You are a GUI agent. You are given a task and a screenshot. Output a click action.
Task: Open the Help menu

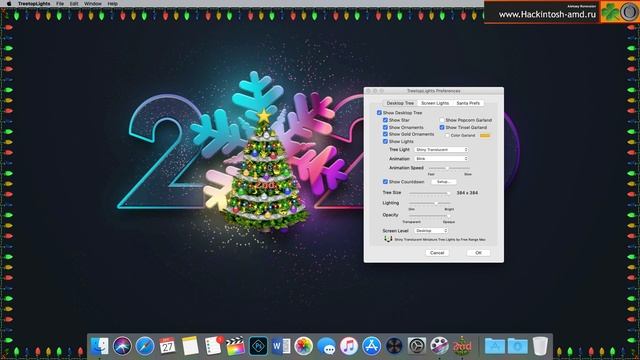click(x=113, y=3)
